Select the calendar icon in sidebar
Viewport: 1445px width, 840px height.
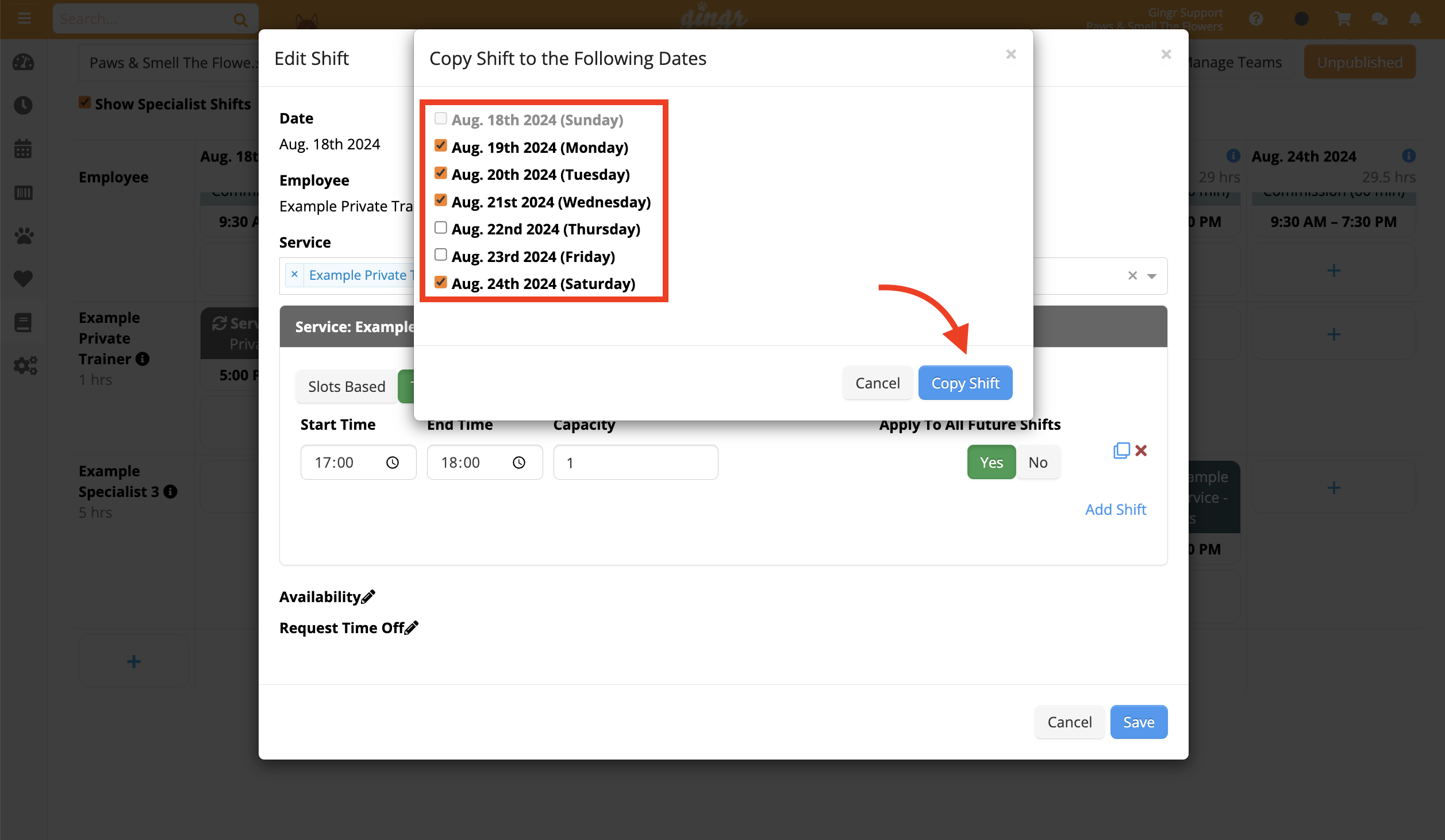point(23,148)
